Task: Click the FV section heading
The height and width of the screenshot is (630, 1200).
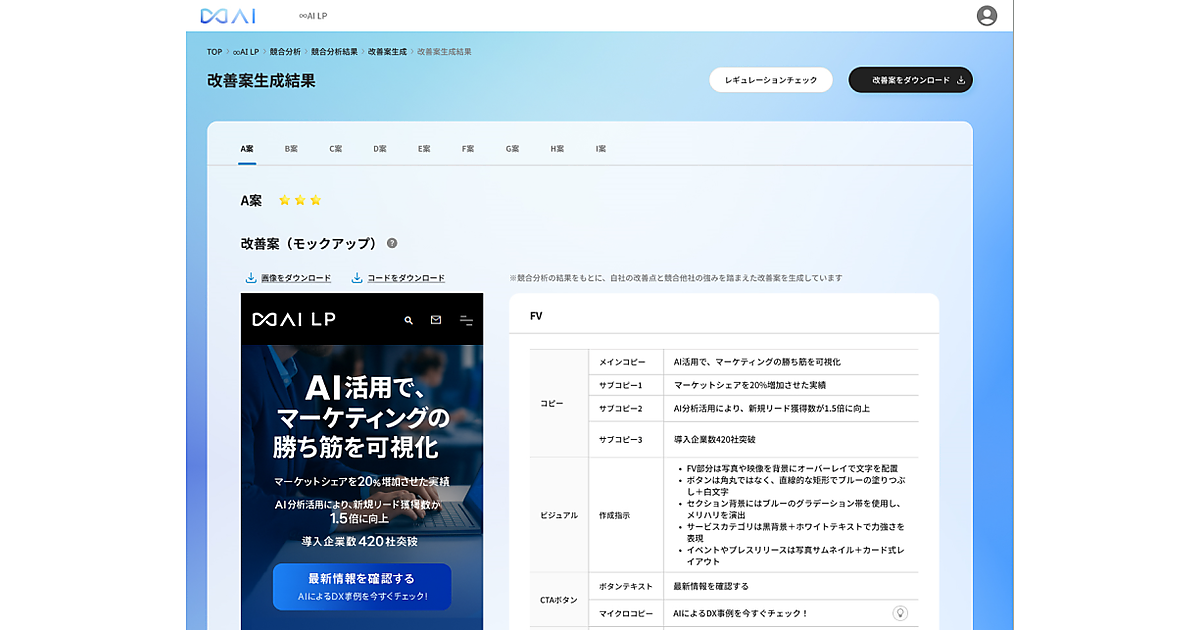Action: 536,316
